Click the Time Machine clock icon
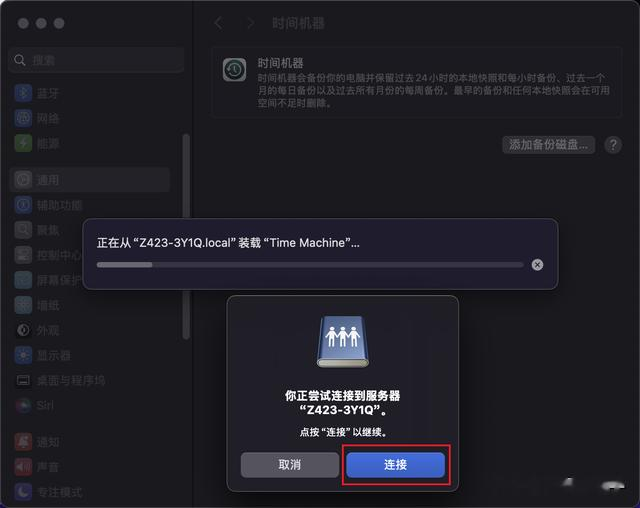 point(234,70)
